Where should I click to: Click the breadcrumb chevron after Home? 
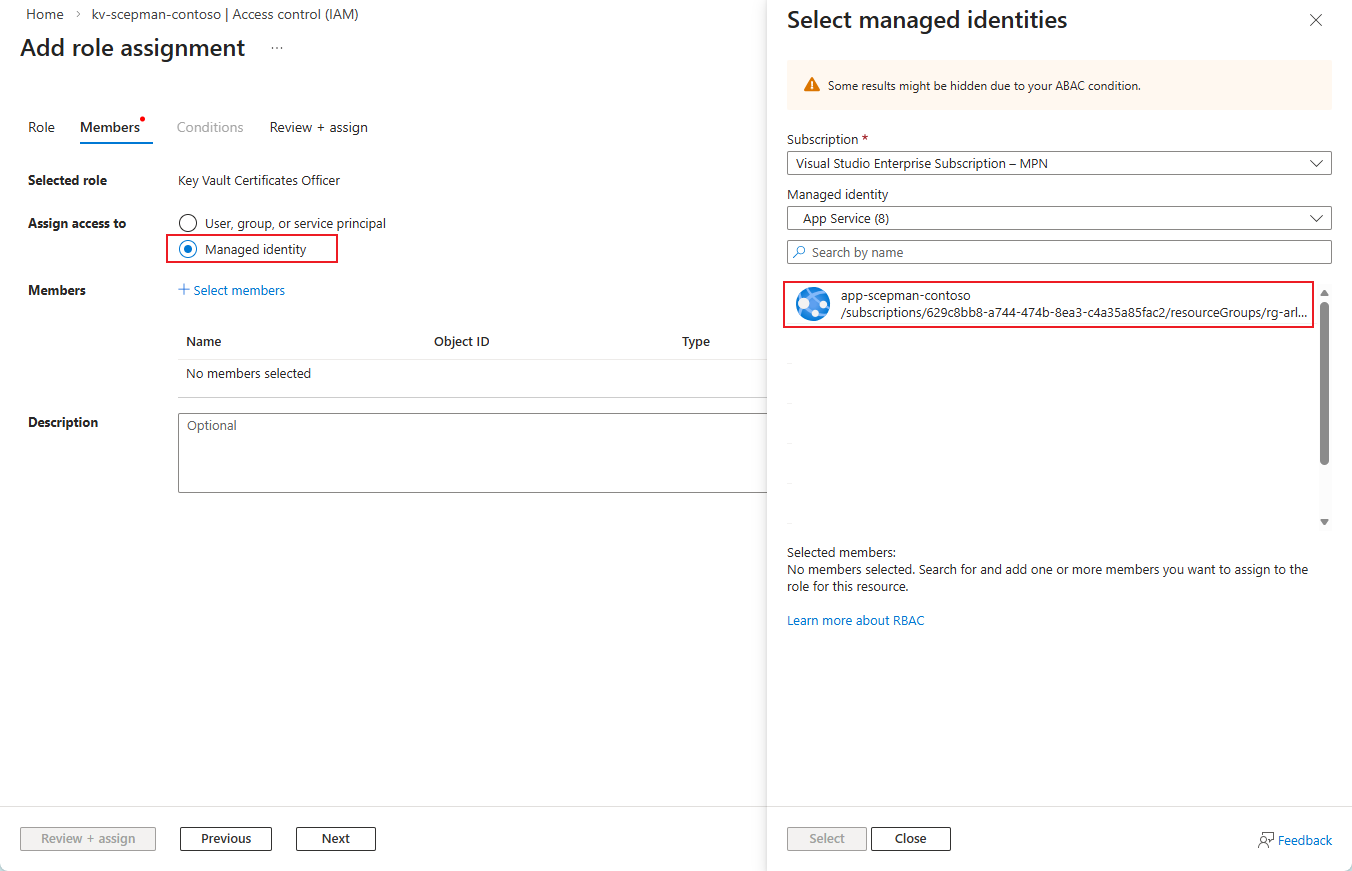78,15
